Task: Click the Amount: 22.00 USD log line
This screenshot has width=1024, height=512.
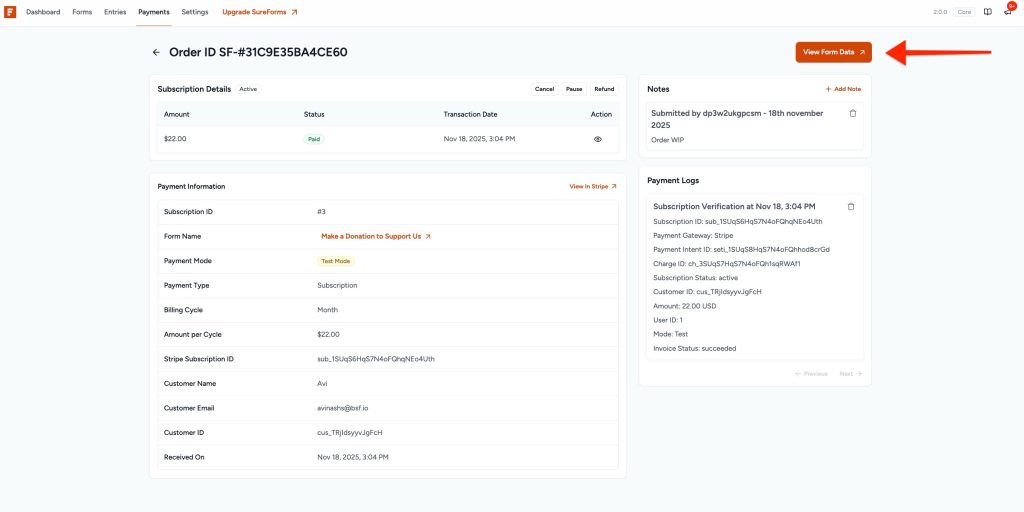Action: [x=685, y=306]
